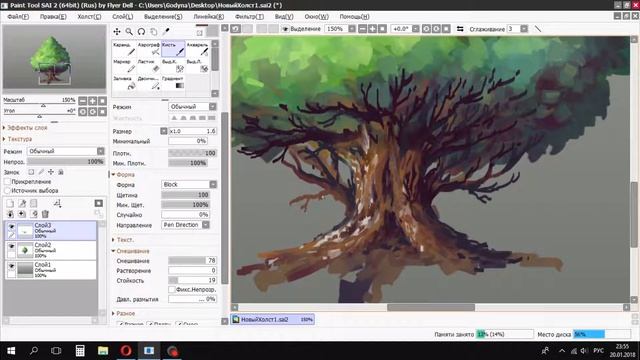
Task: Select the Двоичное binary pen tool
Action: click(x=149, y=82)
